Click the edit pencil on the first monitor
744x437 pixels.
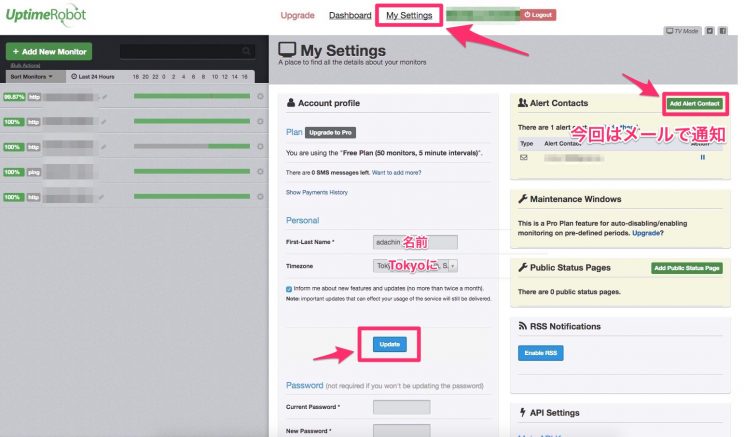pyautogui.click(x=104, y=97)
